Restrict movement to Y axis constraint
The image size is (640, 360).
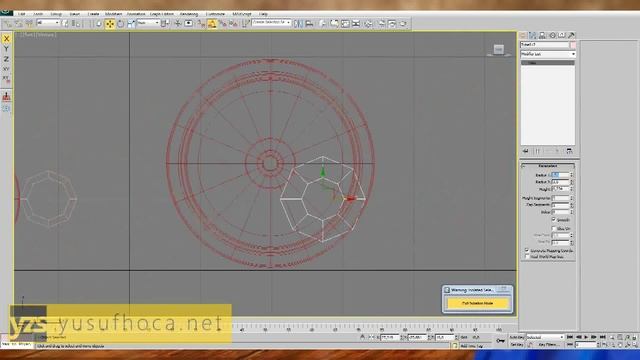point(6,49)
